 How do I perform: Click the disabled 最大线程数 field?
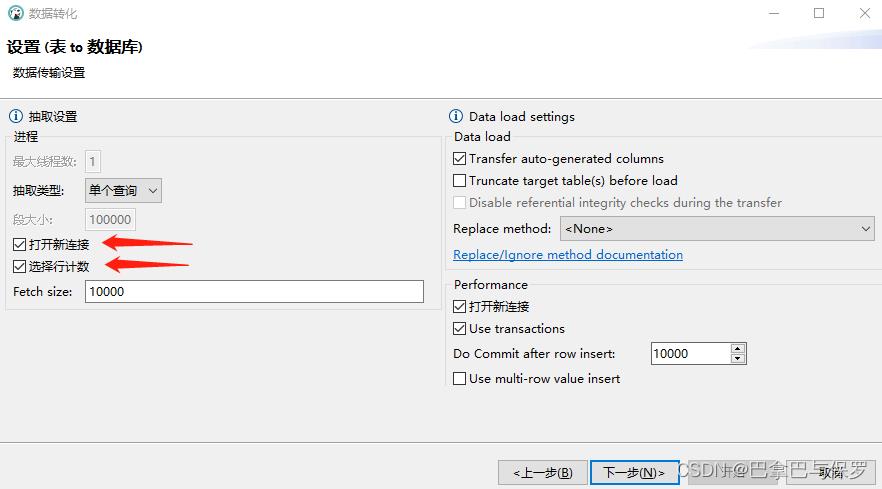(93, 161)
